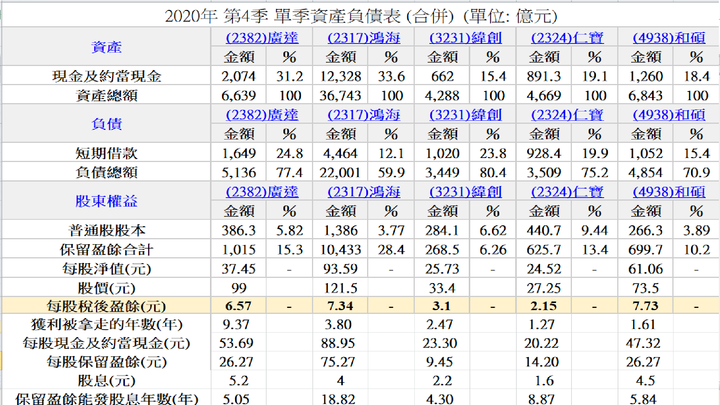Click the 負債總額 row label
The width and height of the screenshot is (720, 405).
(x=107, y=173)
